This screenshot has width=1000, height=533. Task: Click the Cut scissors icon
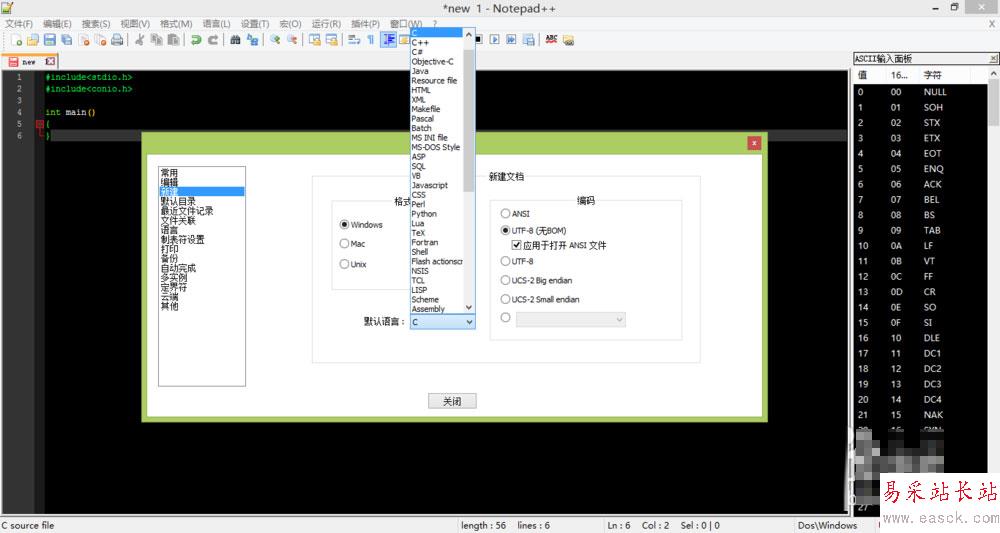pyautogui.click(x=139, y=40)
